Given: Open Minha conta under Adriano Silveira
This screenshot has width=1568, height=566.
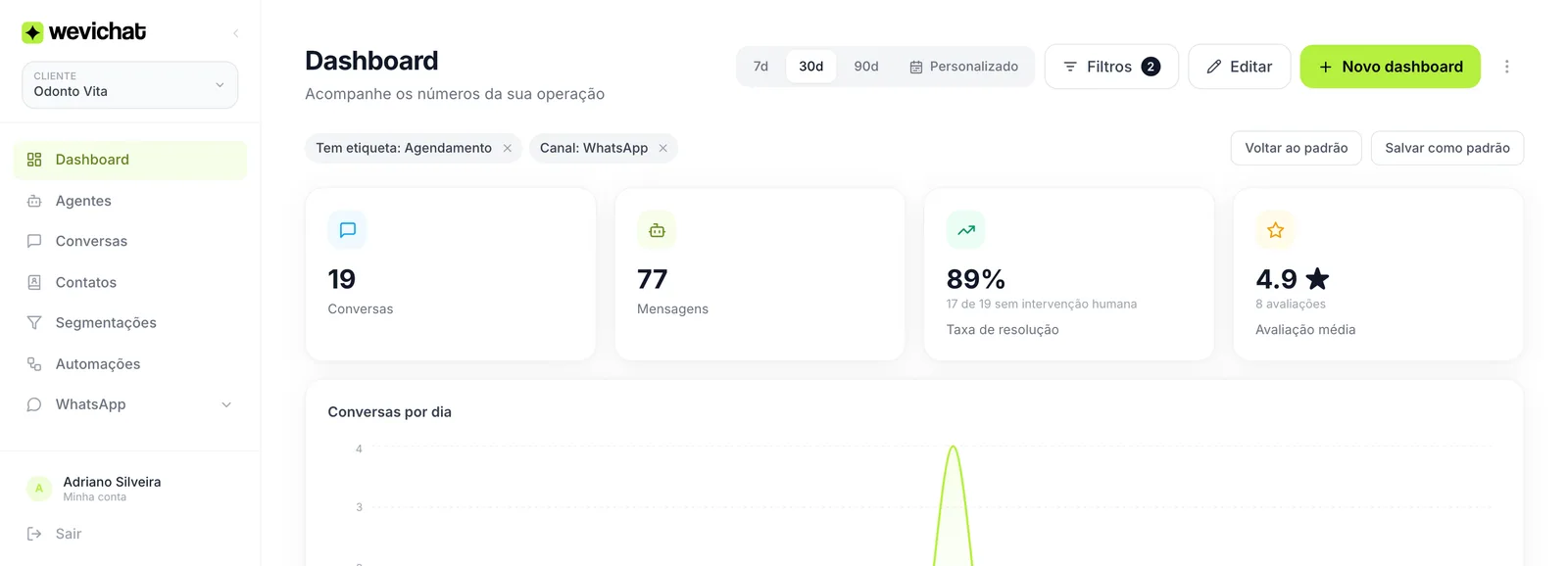Looking at the screenshot, I should point(95,497).
